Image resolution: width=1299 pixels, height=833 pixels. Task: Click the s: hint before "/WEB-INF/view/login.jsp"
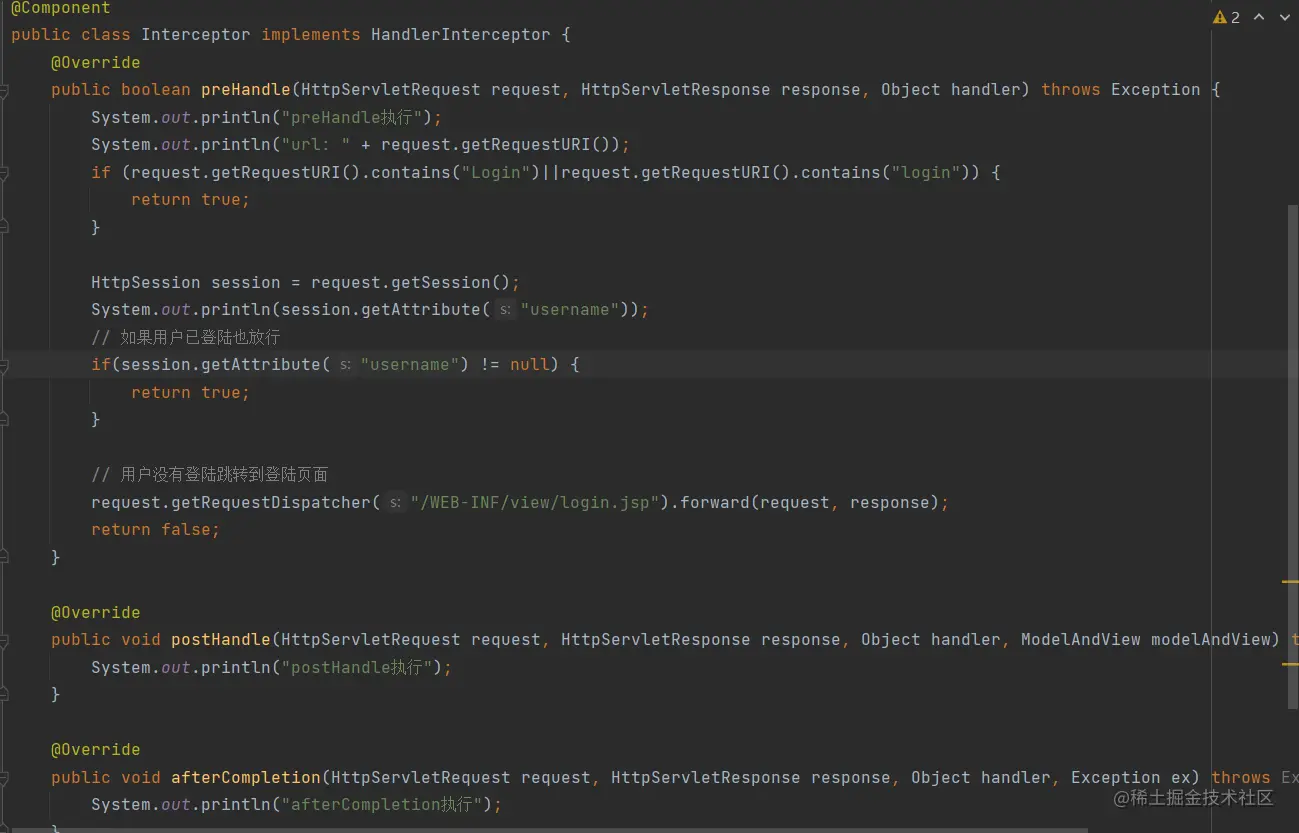pyautogui.click(x=396, y=503)
